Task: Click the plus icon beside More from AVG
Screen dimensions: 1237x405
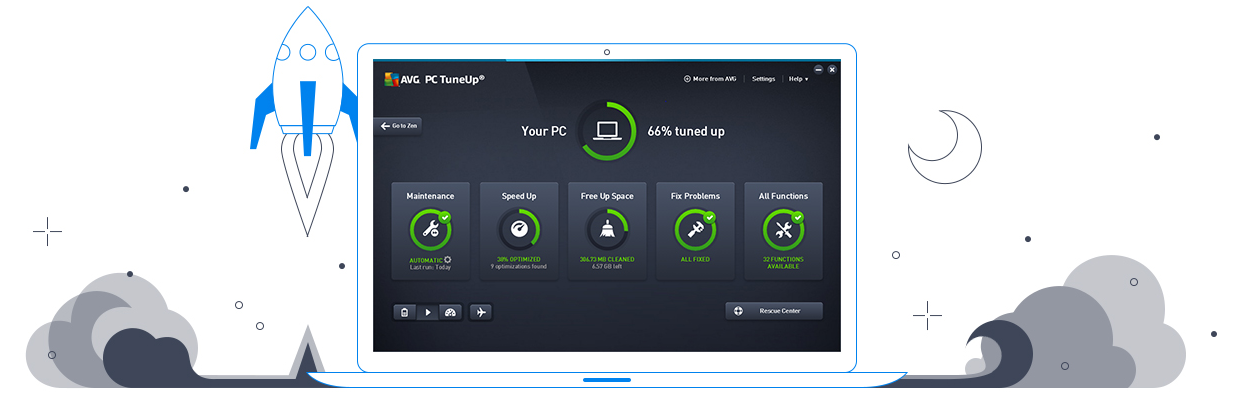Action: pos(687,79)
